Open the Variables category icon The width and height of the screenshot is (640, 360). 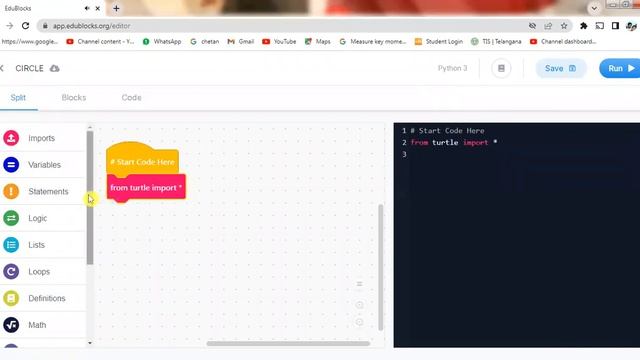[x=11, y=164]
